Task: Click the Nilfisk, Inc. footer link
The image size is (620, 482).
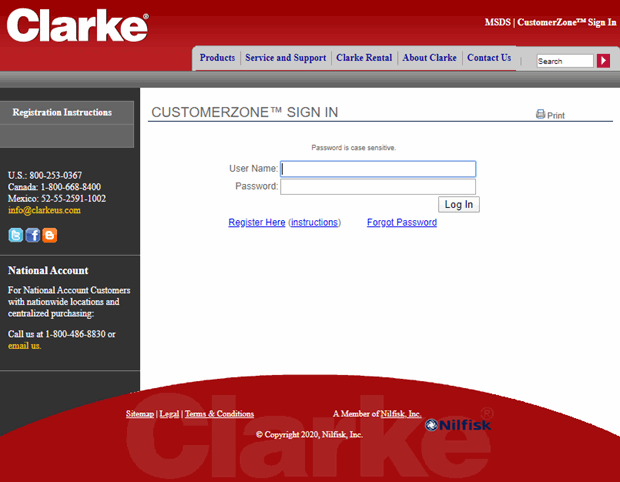Action: pos(401,414)
